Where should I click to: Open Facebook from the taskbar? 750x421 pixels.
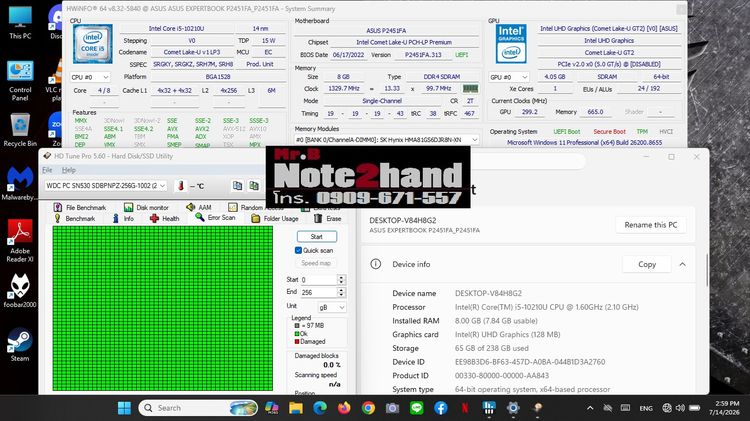point(441,408)
